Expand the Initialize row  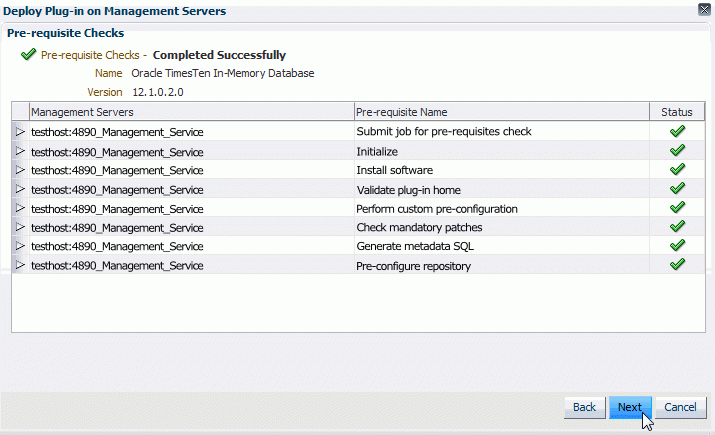tap(20, 151)
